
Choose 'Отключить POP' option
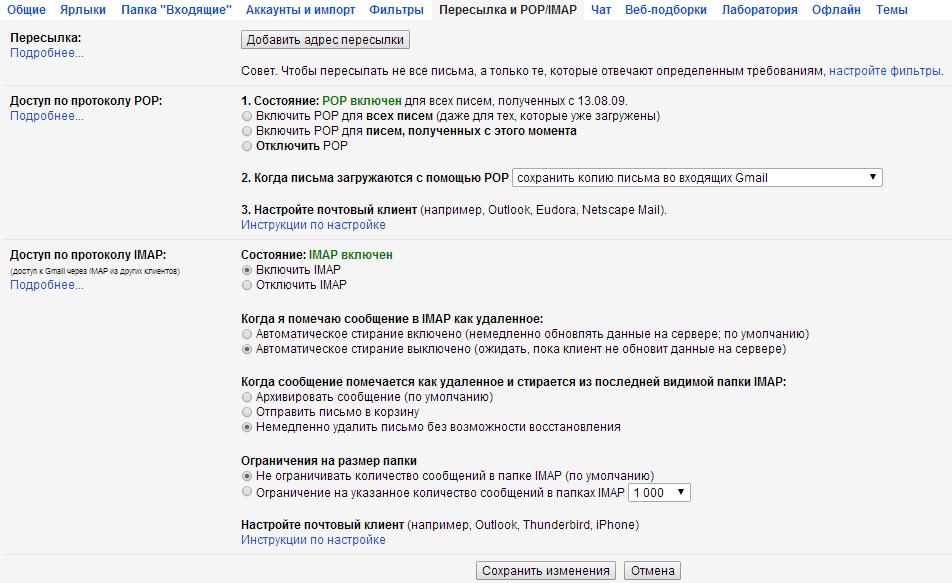pos(246,146)
